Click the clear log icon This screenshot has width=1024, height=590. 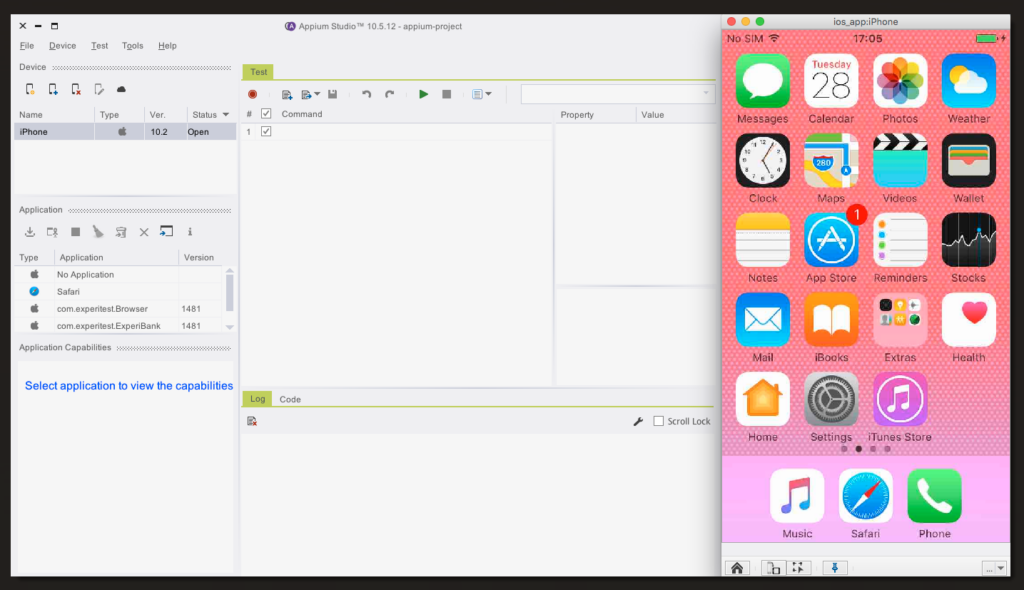click(x=252, y=421)
